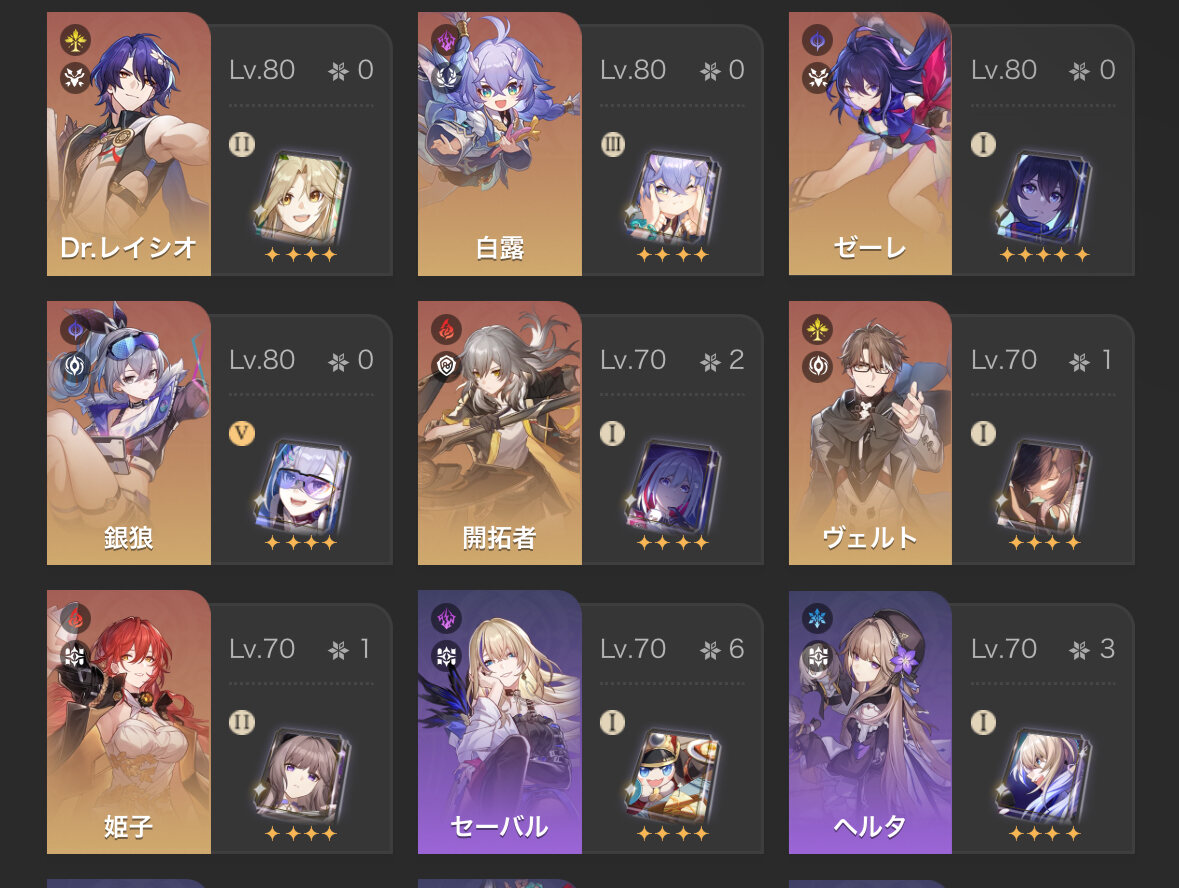
Task: Click ヴェルト's Nihility path icon
Action: pos(817,366)
